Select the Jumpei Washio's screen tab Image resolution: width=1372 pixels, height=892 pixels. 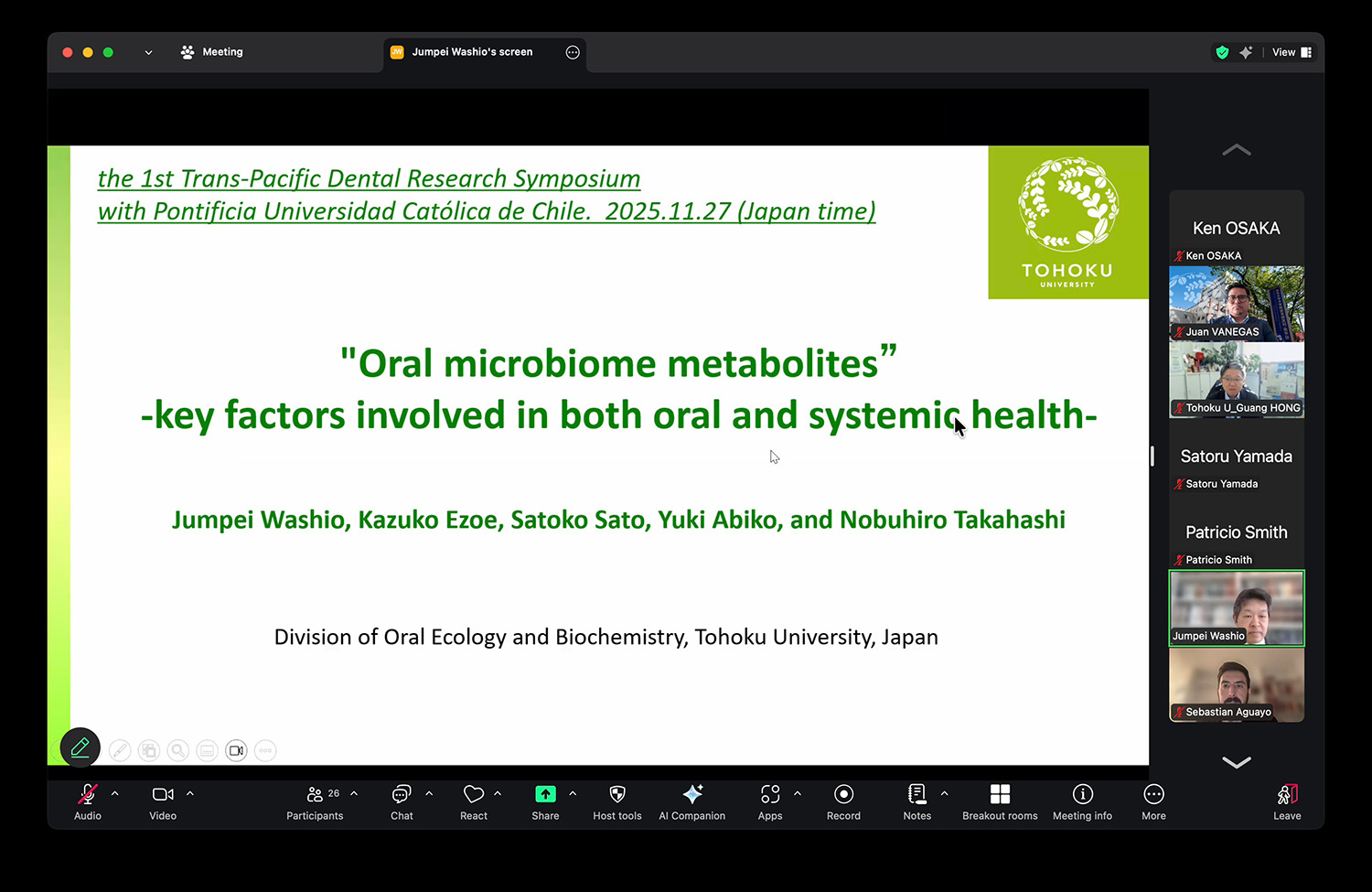[472, 52]
